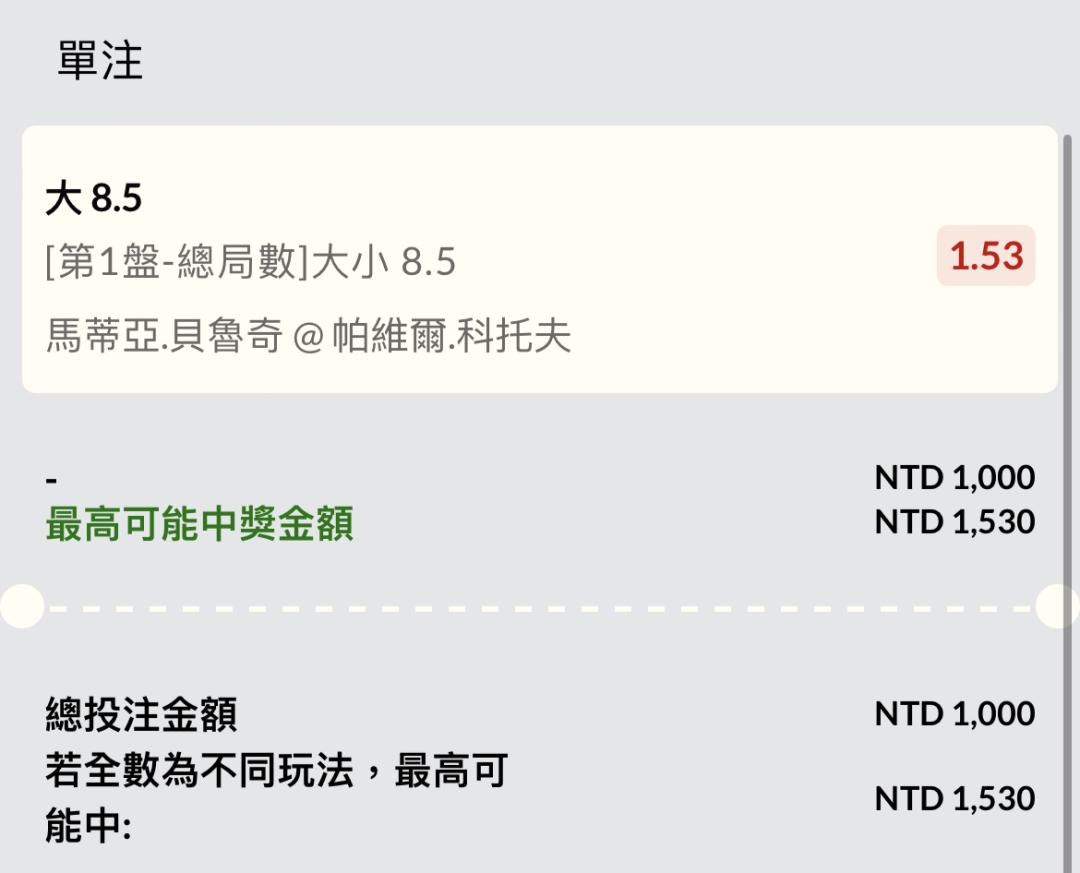The image size is (1080, 873).
Task: Click NTD 1,530 payout next to green label
Action: (x=955, y=522)
